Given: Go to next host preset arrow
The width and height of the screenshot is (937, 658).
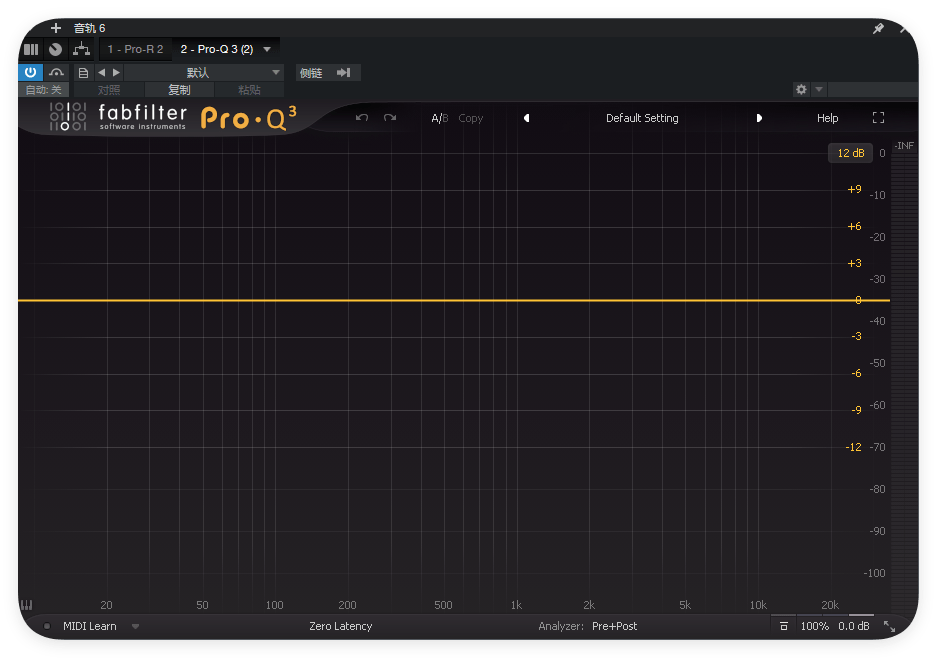Looking at the screenshot, I should pos(117,72).
